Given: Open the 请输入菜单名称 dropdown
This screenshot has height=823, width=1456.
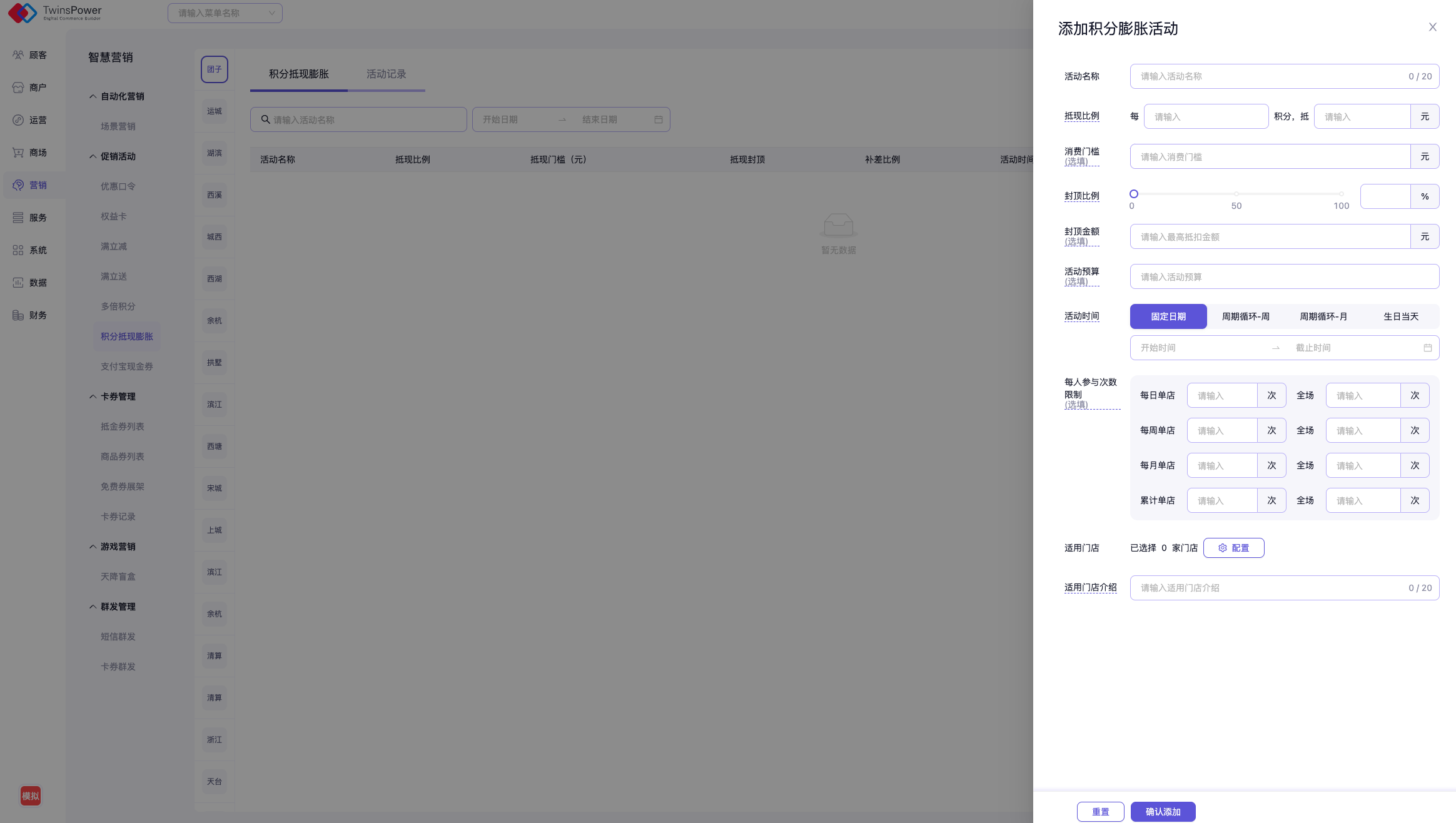Looking at the screenshot, I should coord(225,13).
